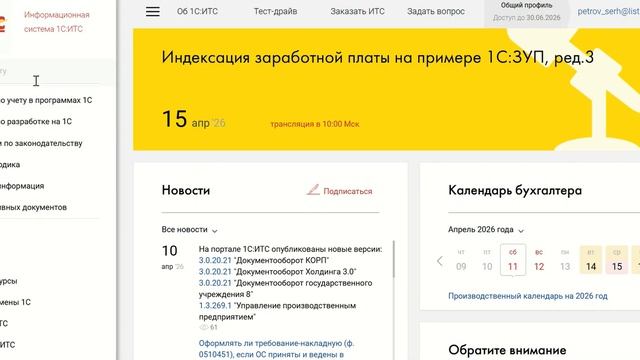Open sidebar item about разработке на 1С
This screenshot has width=640, height=360.
click(36, 121)
